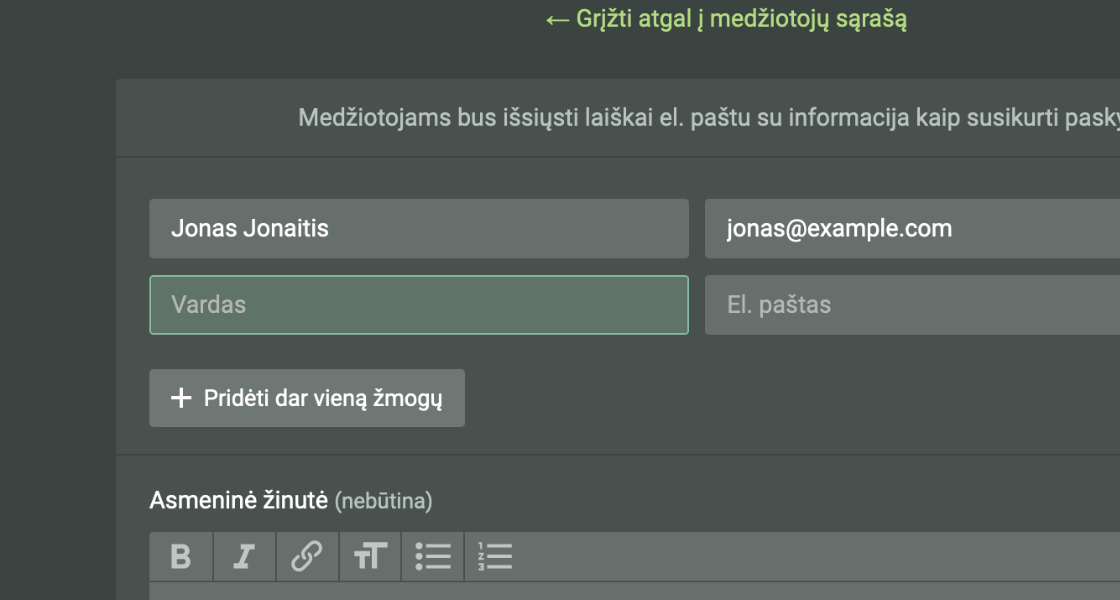This screenshot has height=600, width=1120.
Task: Click the left arrow before Grįžti atgal
Action: pyautogui.click(x=557, y=20)
